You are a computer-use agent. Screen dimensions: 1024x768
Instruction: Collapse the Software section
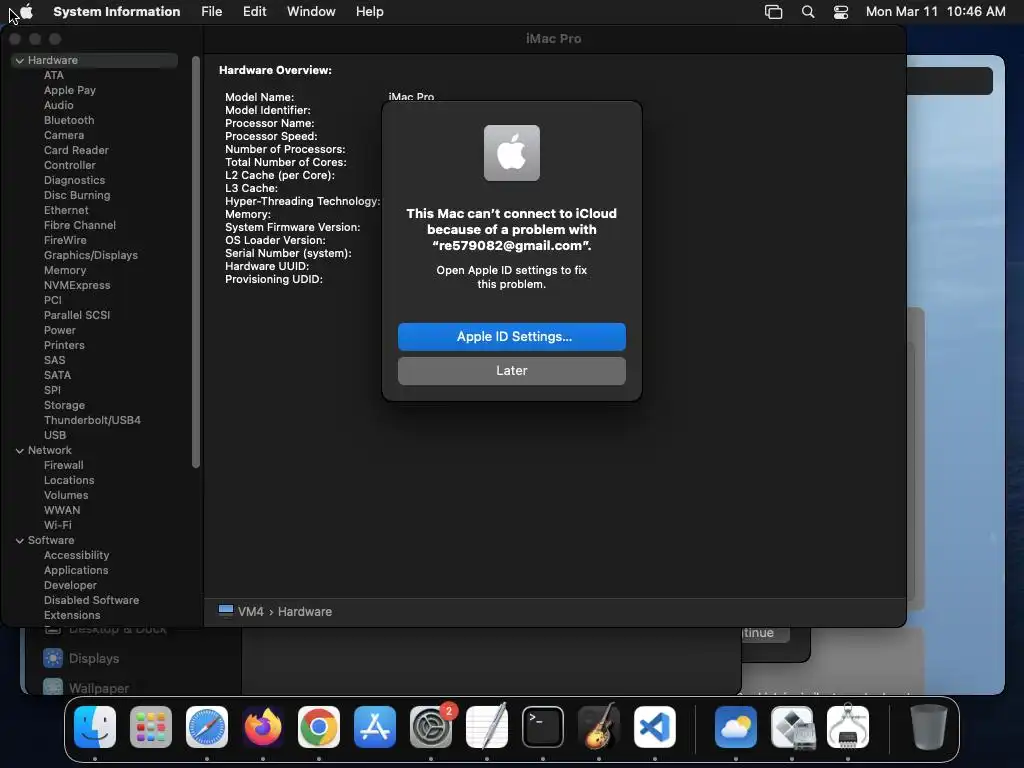tap(20, 541)
